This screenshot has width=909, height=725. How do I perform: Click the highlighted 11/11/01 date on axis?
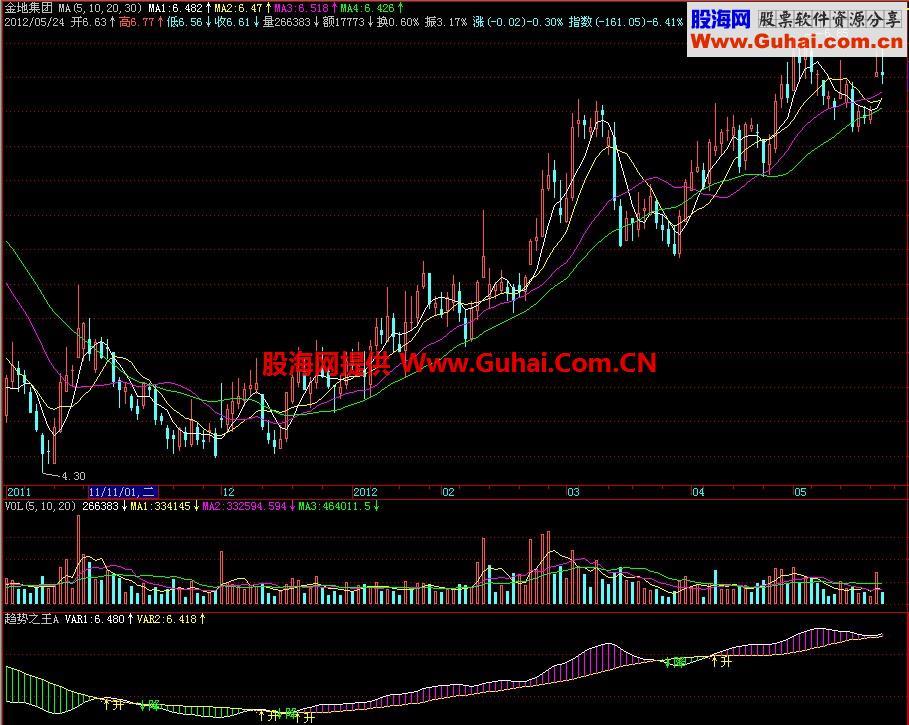[122, 492]
